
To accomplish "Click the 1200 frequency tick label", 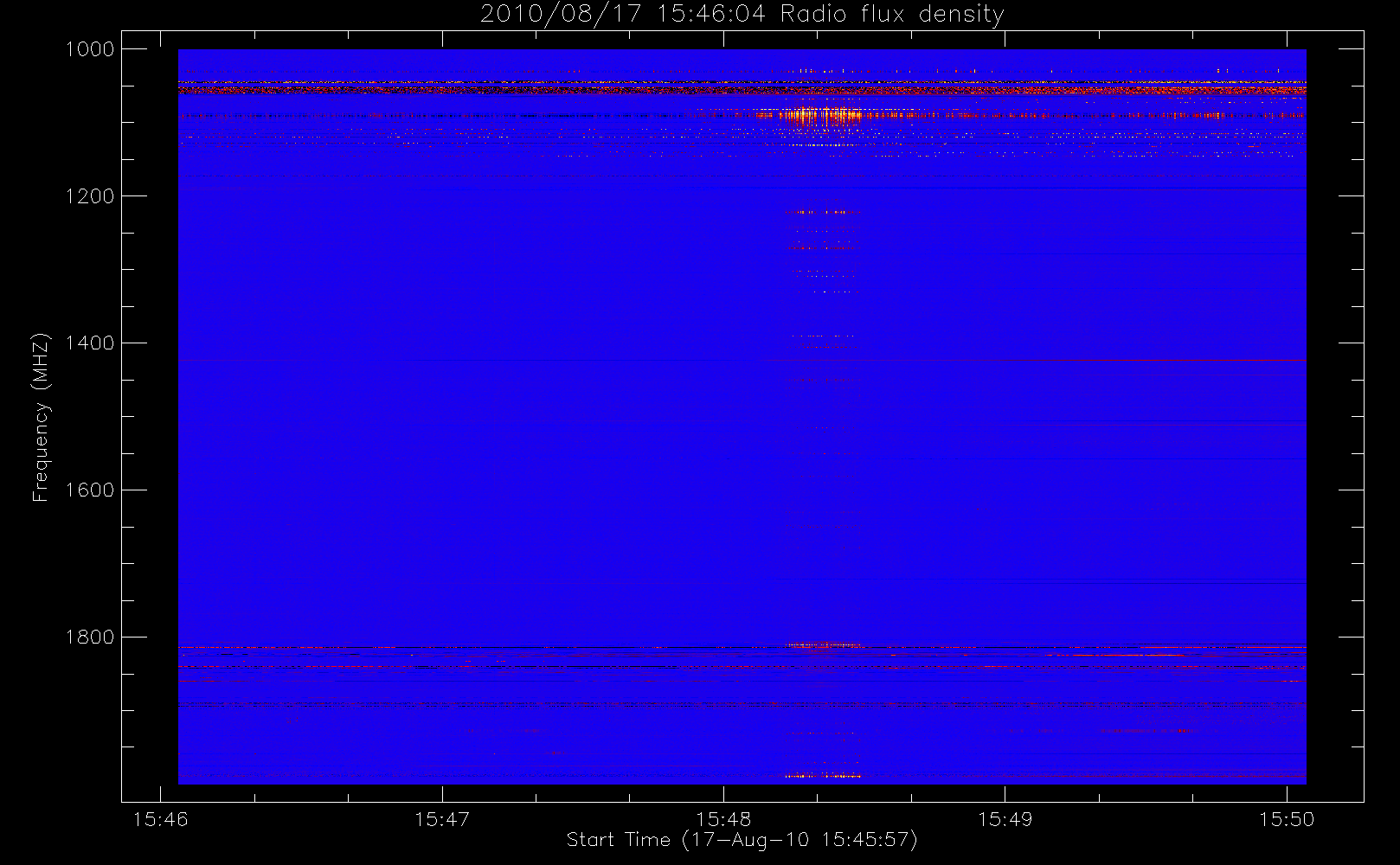I will tap(90, 196).
